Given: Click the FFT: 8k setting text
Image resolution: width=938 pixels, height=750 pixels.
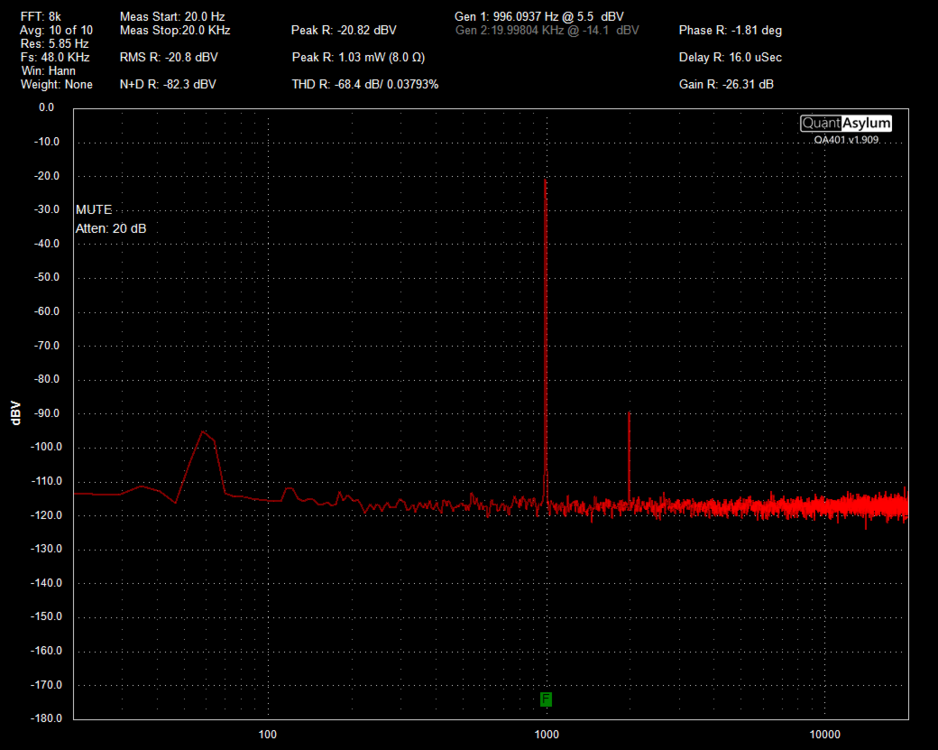Looking at the screenshot, I should [x=41, y=17].
